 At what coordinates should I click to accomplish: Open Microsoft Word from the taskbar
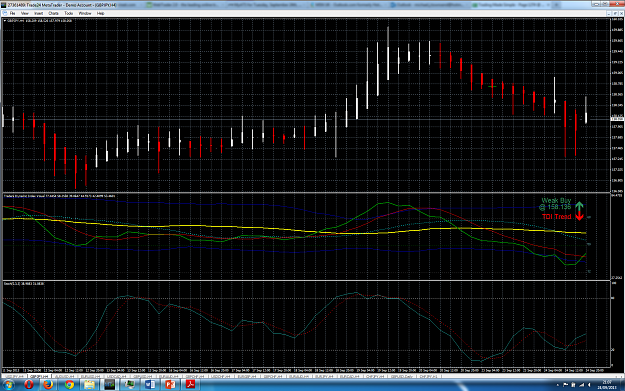coord(150,385)
